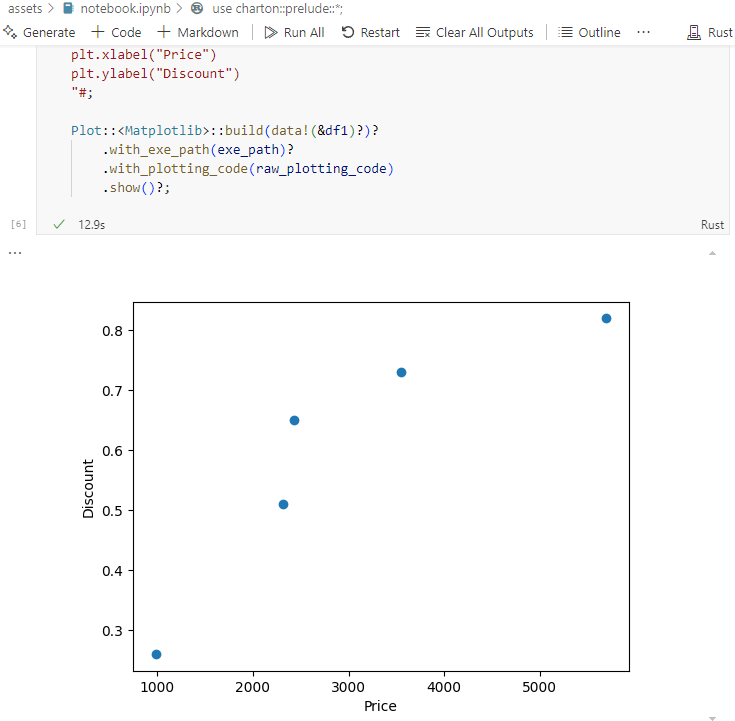The image size is (735, 721).
Task: Open the toolbar more actions ellipsis
Action: [x=643, y=32]
